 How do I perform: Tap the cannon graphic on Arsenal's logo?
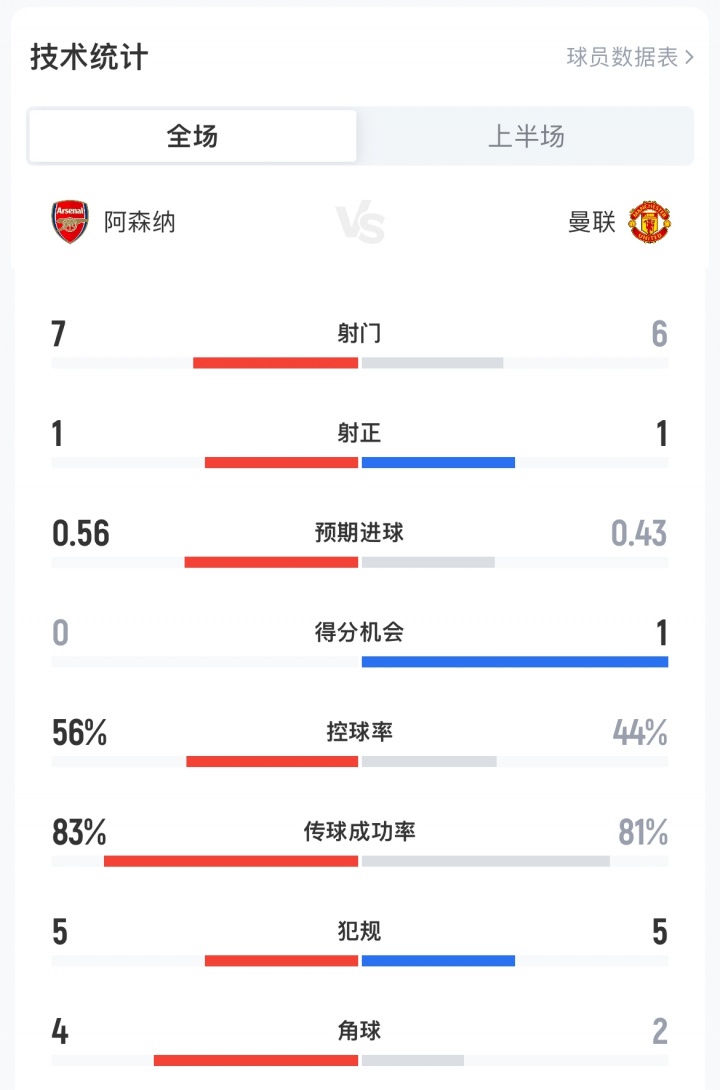click(69, 225)
